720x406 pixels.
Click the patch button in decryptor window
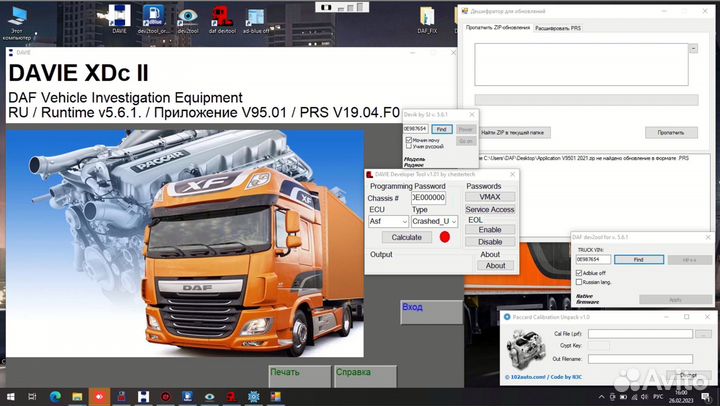tap(671, 132)
